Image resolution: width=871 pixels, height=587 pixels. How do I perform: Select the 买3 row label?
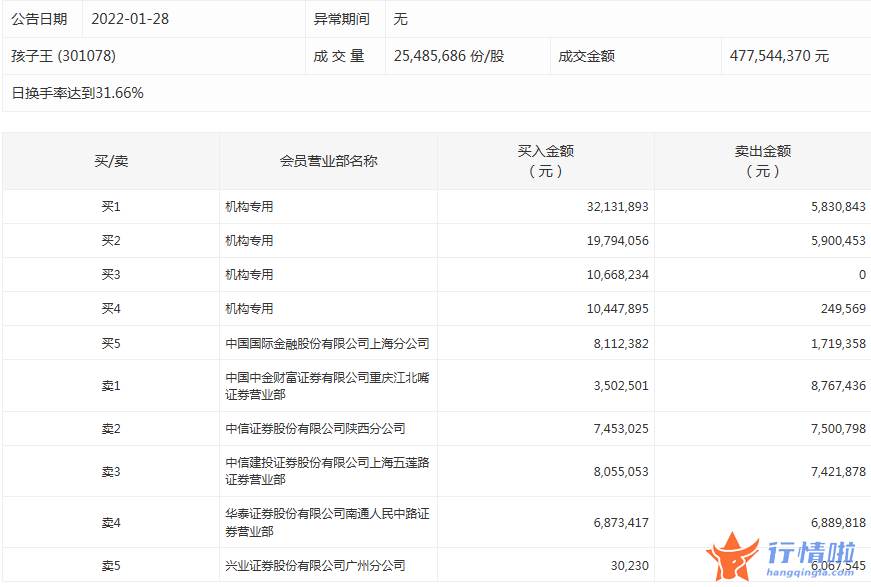pos(111,274)
